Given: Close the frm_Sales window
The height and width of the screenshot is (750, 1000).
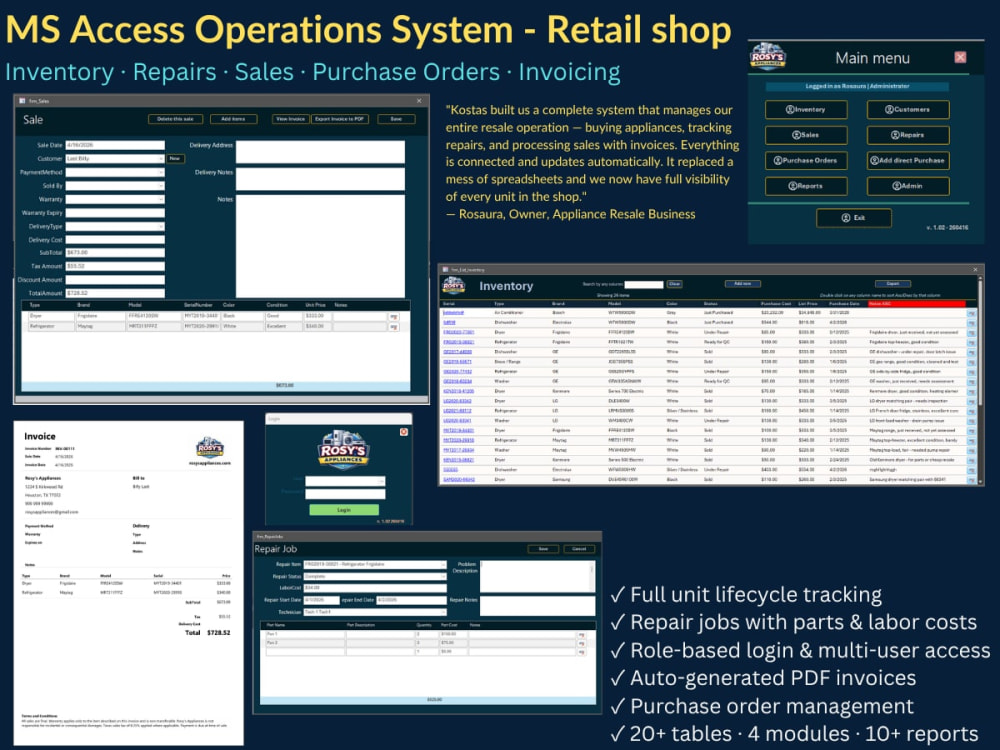Looking at the screenshot, I should tap(419, 101).
